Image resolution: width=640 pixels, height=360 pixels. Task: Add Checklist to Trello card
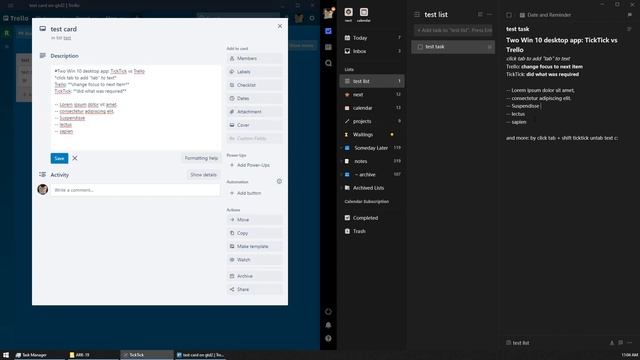(x=254, y=85)
